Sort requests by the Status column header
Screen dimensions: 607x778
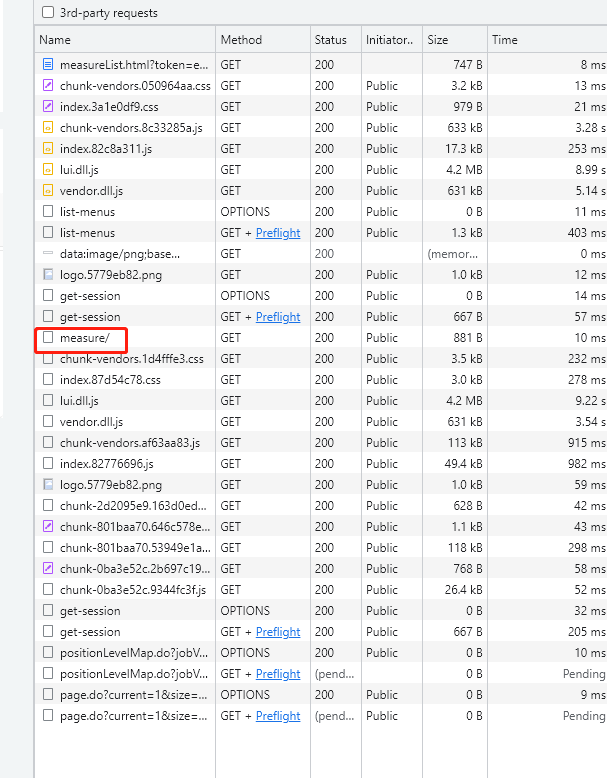(x=330, y=40)
